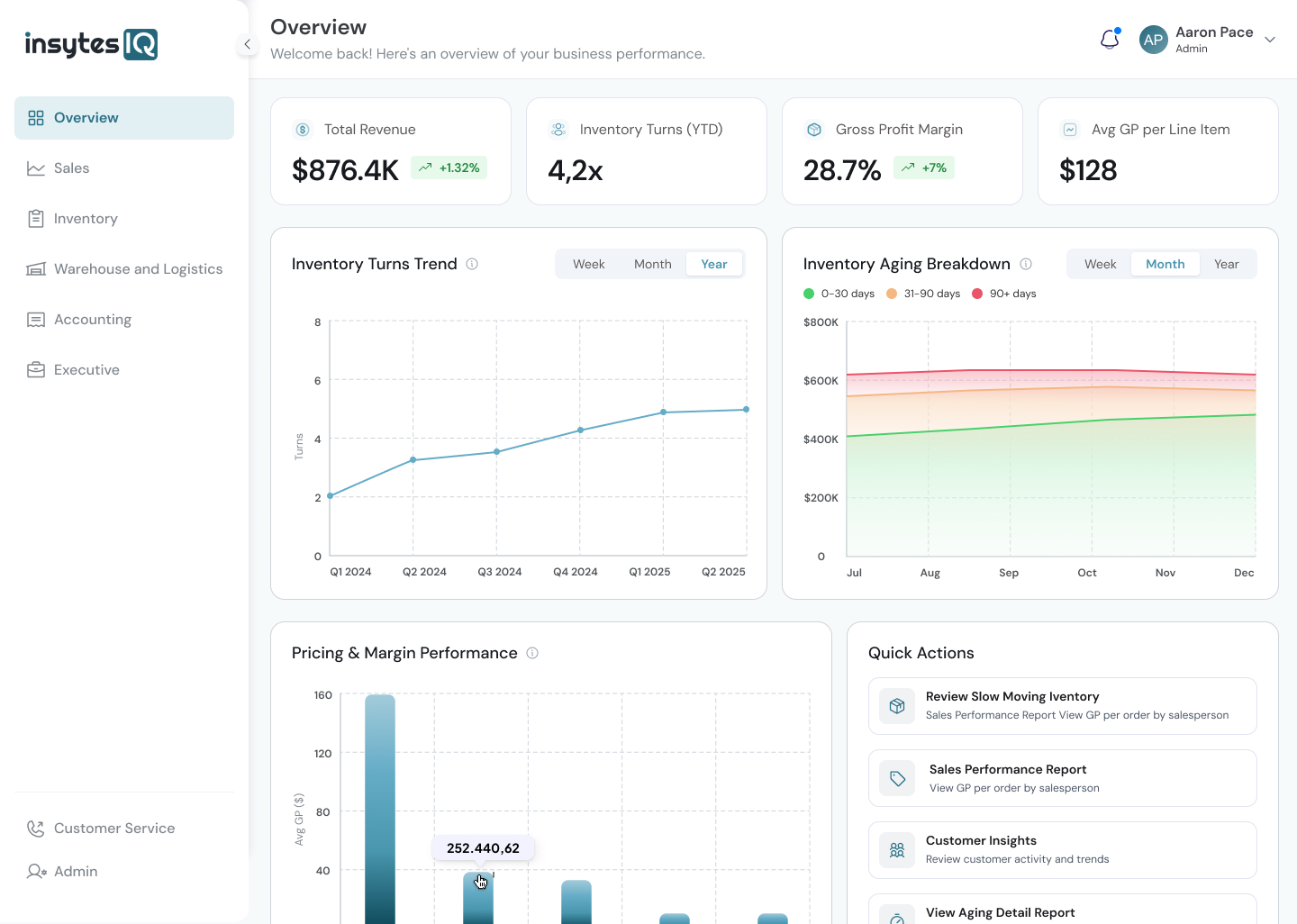Open the Aaron Pace profile dropdown
The height and width of the screenshot is (924, 1297).
[x=1208, y=39]
